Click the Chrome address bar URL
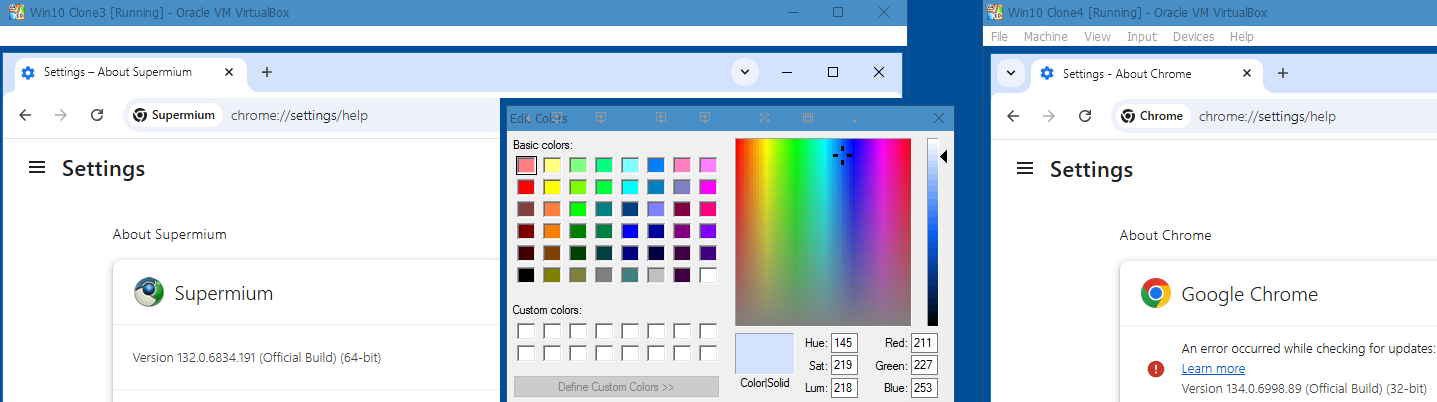 coord(1267,116)
